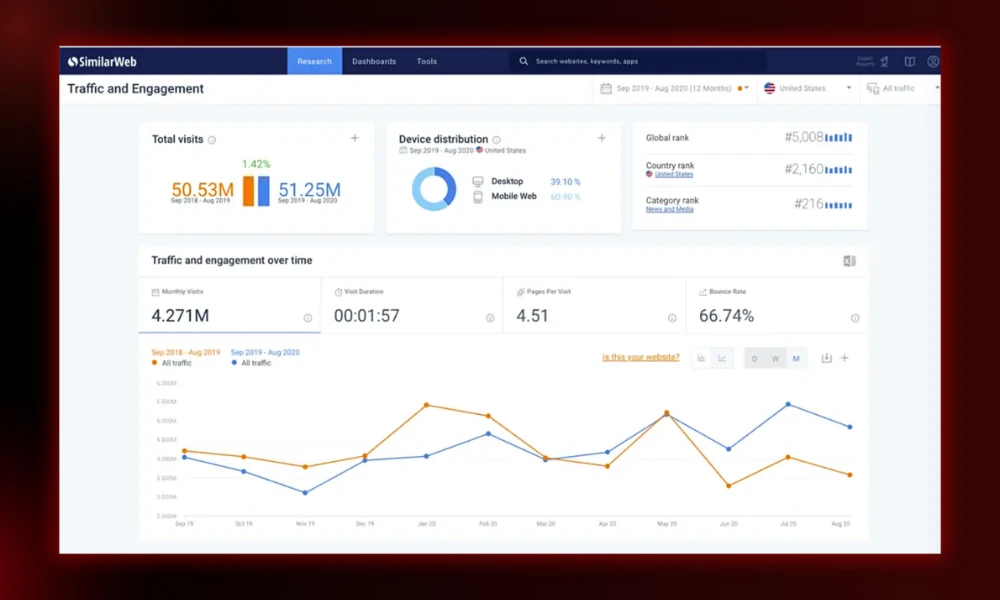Screen dimensions: 1000x600
Task: Click the 50.53M total visits value
Action: [x=203, y=189]
